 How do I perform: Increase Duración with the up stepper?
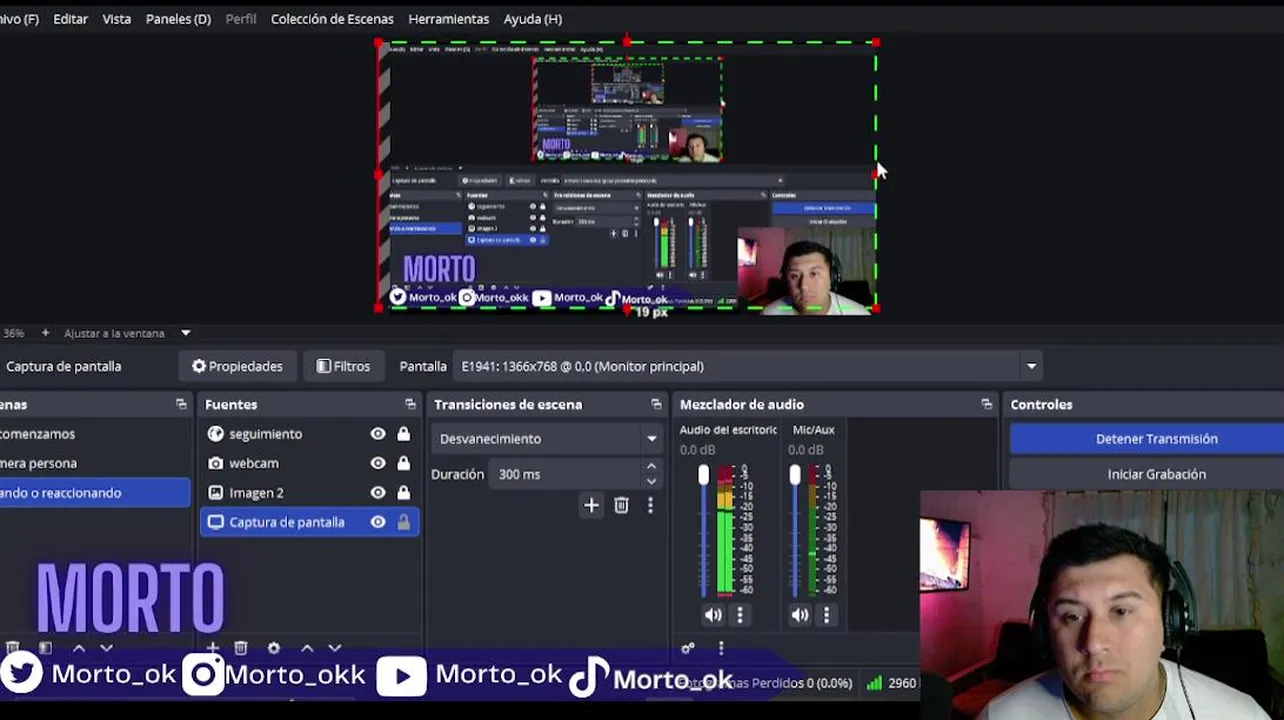coord(651,467)
